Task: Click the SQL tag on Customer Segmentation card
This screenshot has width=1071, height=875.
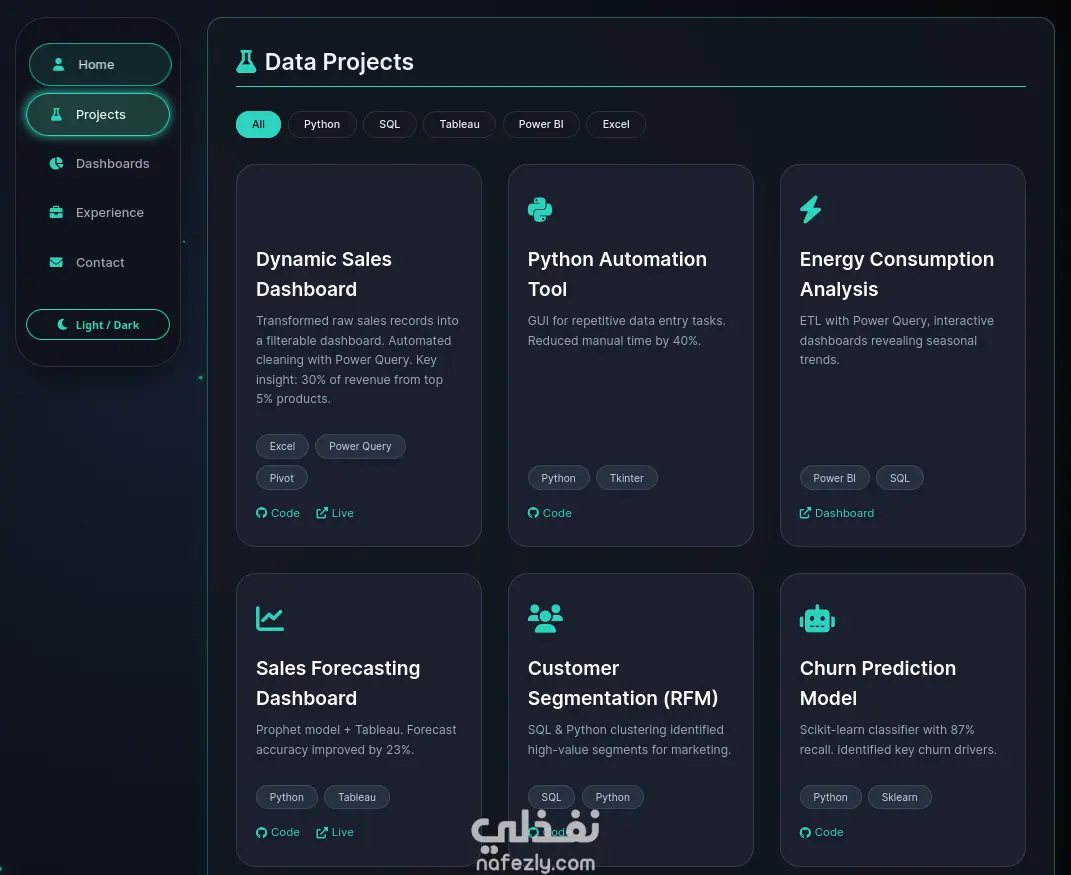Action: [x=551, y=797]
